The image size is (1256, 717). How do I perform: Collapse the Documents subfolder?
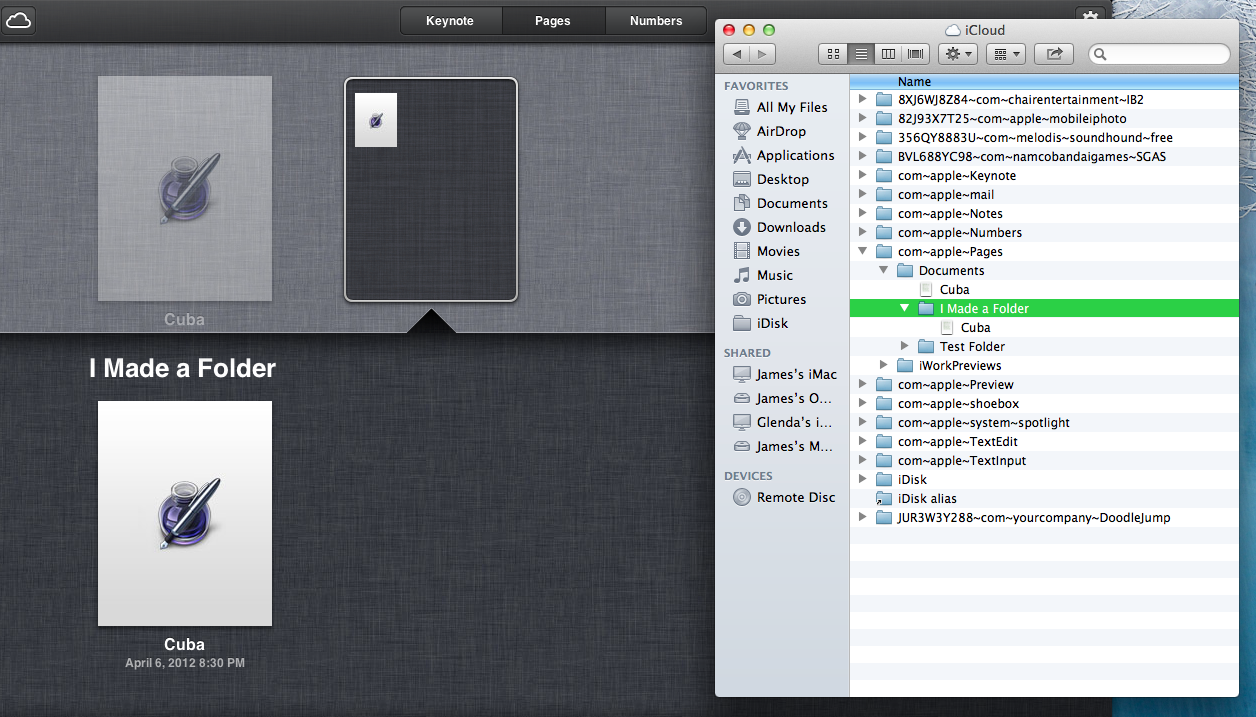(x=884, y=270)
